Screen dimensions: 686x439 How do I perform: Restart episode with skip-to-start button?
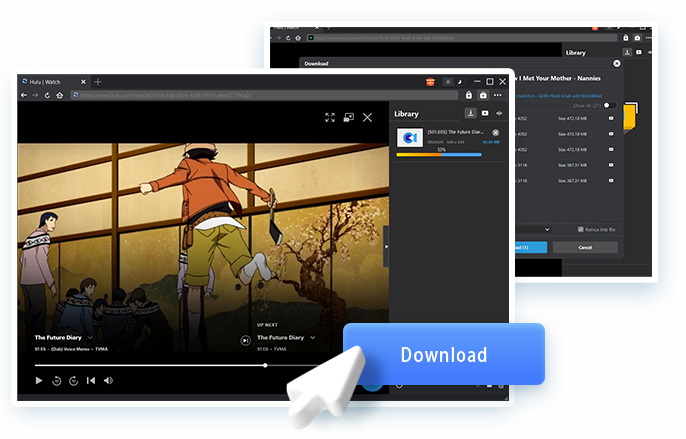click(x=91, y=380)
